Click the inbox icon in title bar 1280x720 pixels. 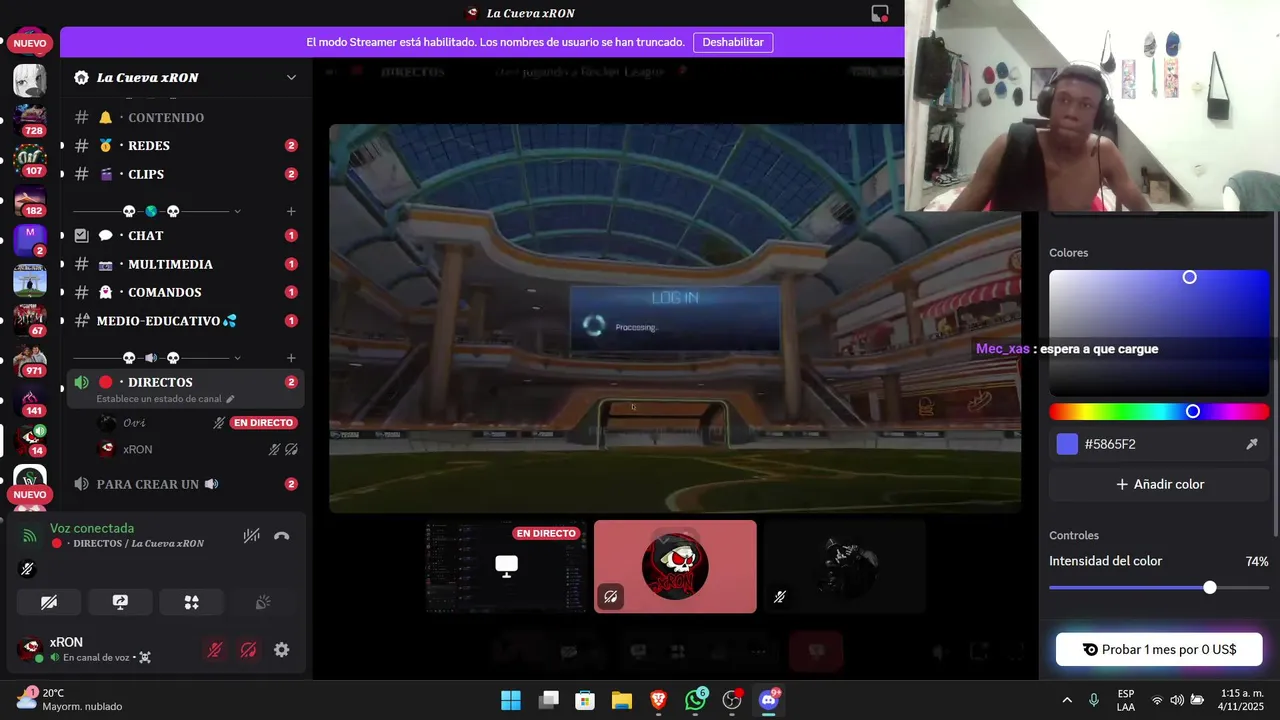point(880,13)
